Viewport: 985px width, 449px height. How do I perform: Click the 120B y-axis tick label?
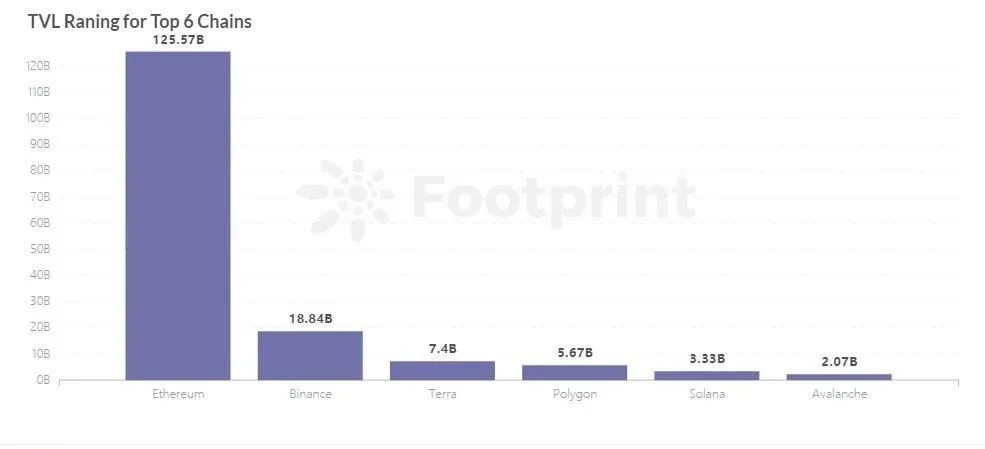click(x=38, y=66)
